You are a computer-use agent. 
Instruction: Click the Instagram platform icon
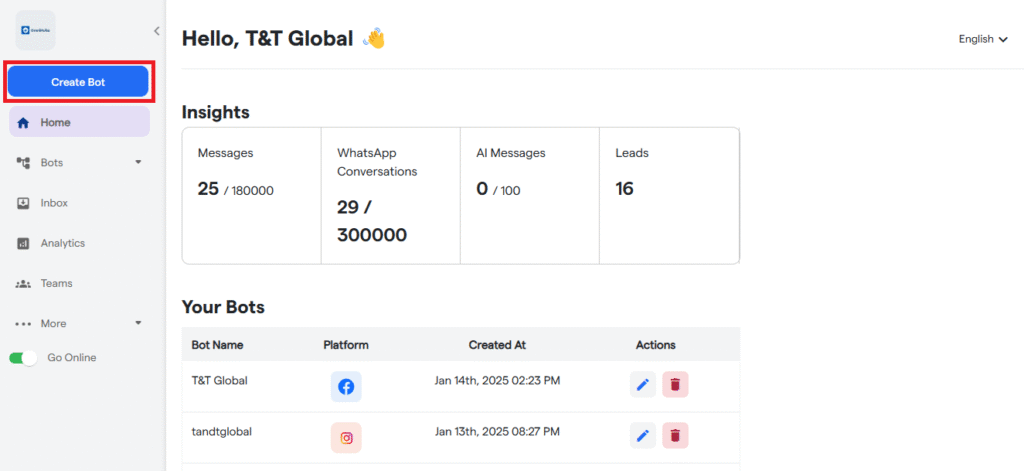tap(346, 437)
